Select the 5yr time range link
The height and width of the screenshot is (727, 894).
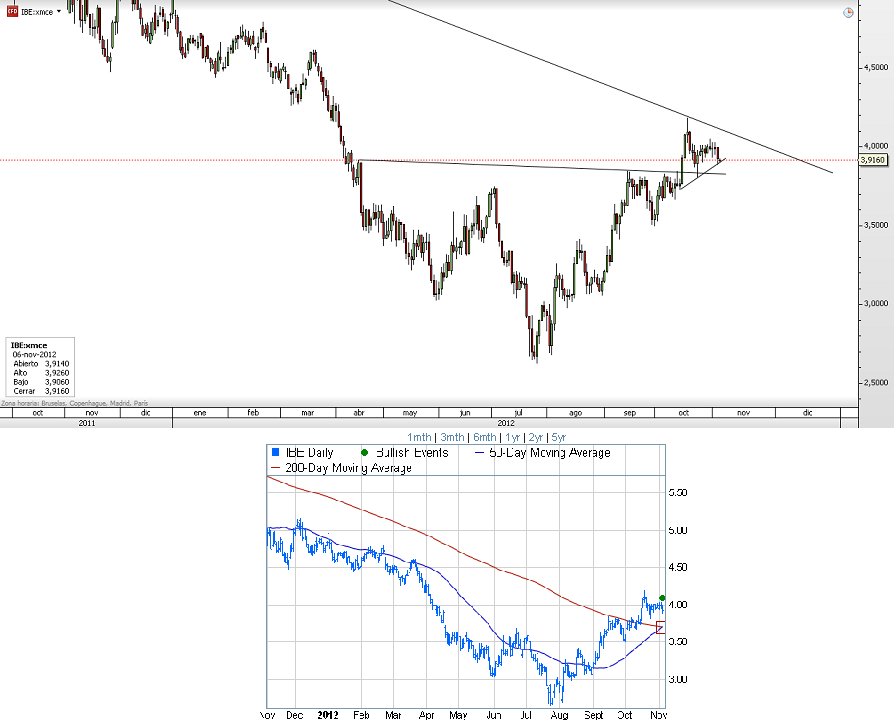[559, 437]
